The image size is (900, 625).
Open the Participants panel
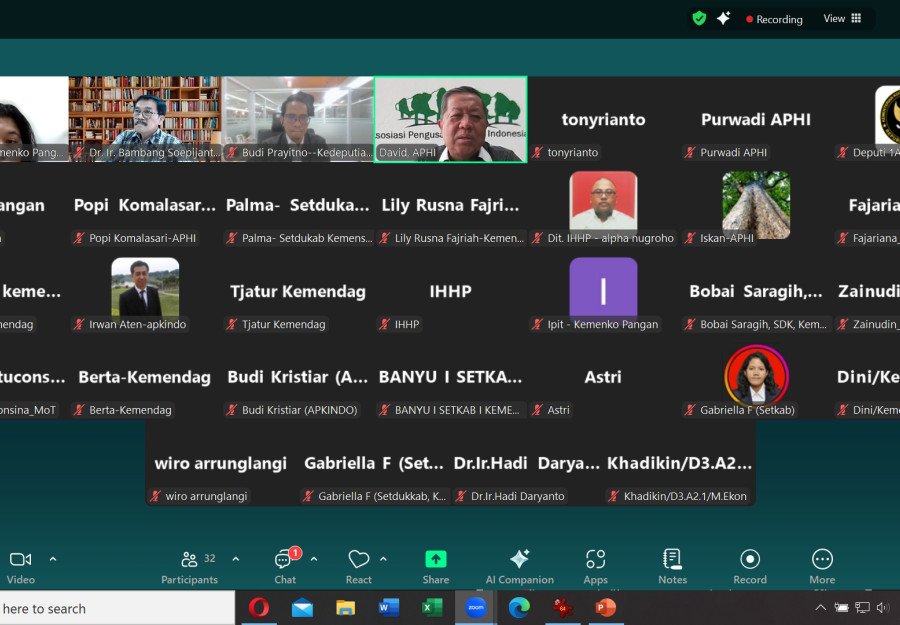189,567
